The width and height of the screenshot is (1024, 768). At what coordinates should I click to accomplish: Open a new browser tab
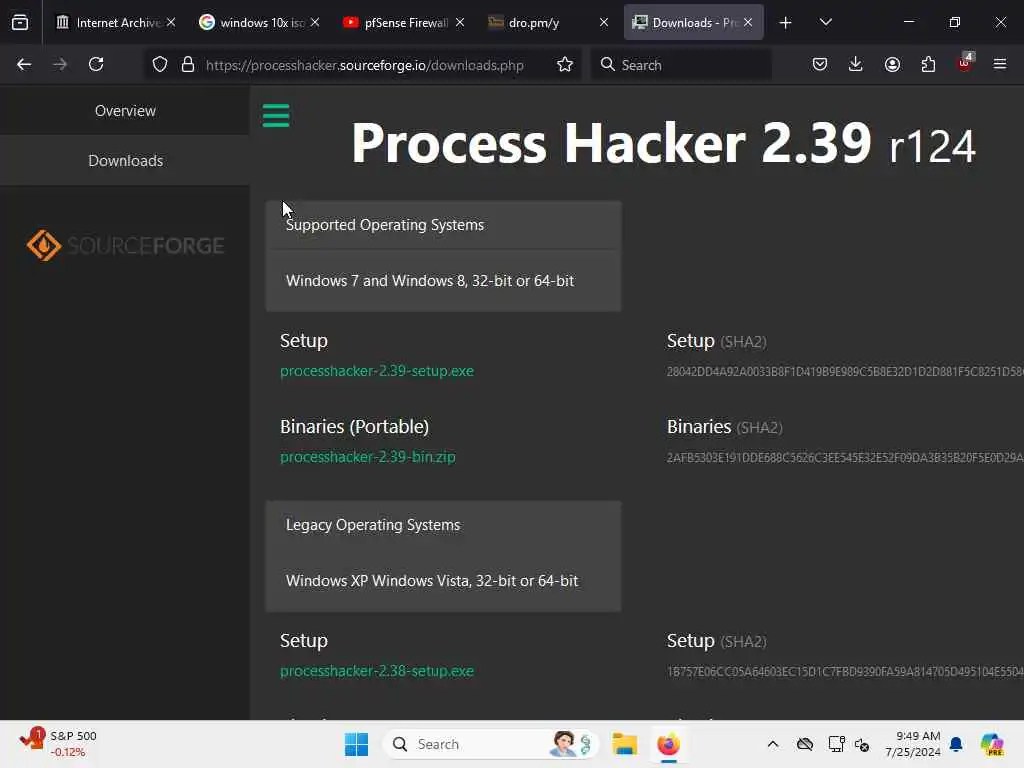coord(786,22)
